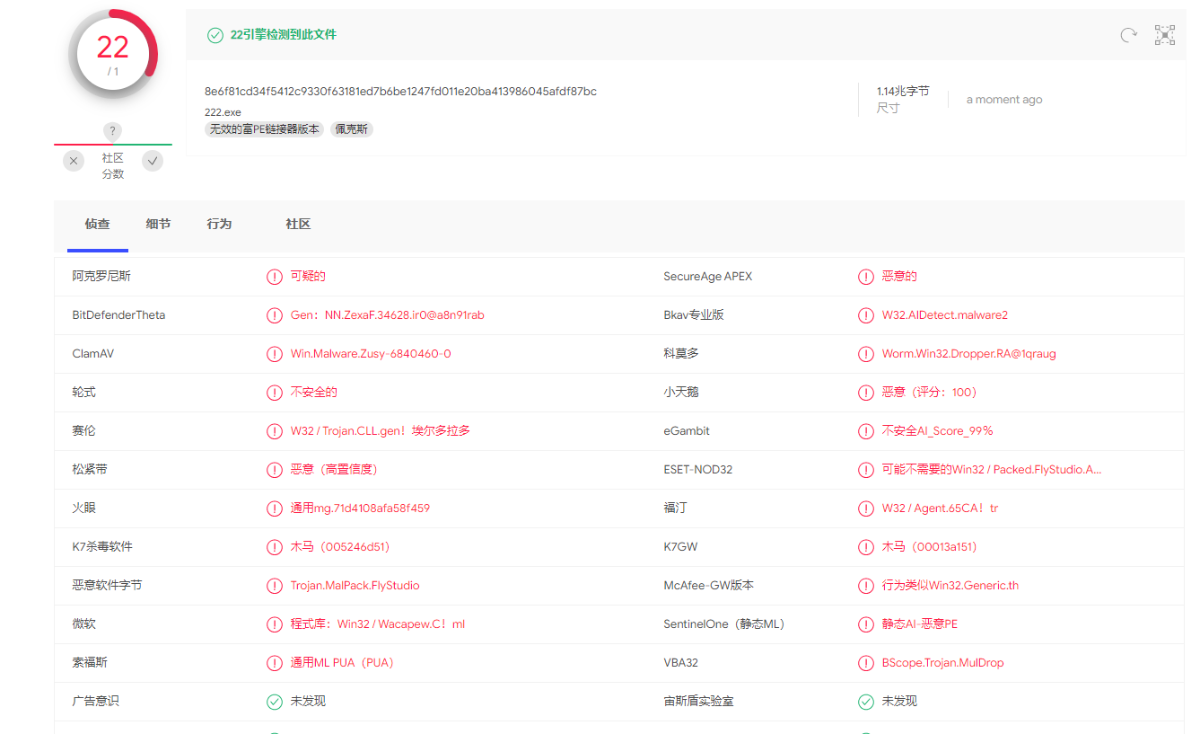
Task: Click the 1.14兆字节 file size
Action: [903, 91]
